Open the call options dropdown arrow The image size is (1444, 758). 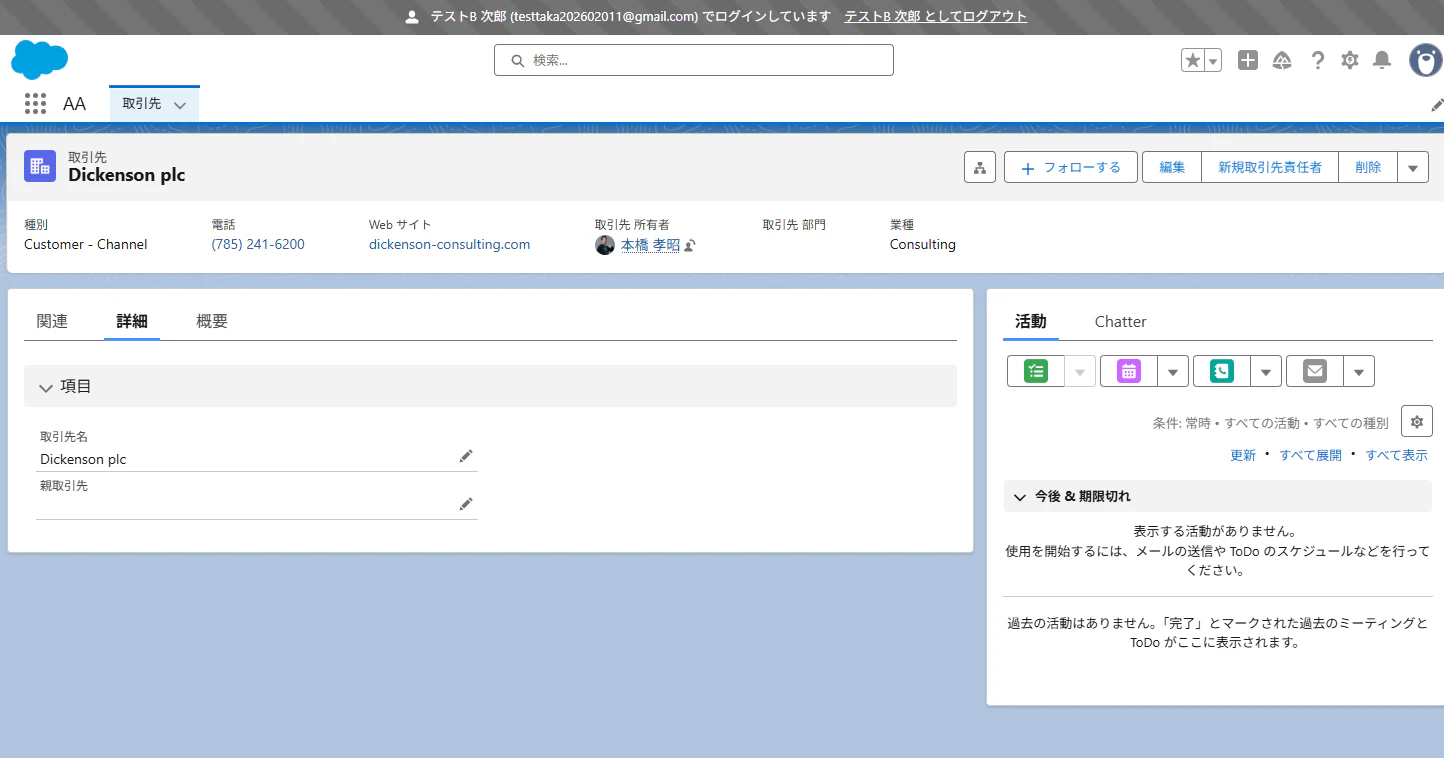[1266, 371]
